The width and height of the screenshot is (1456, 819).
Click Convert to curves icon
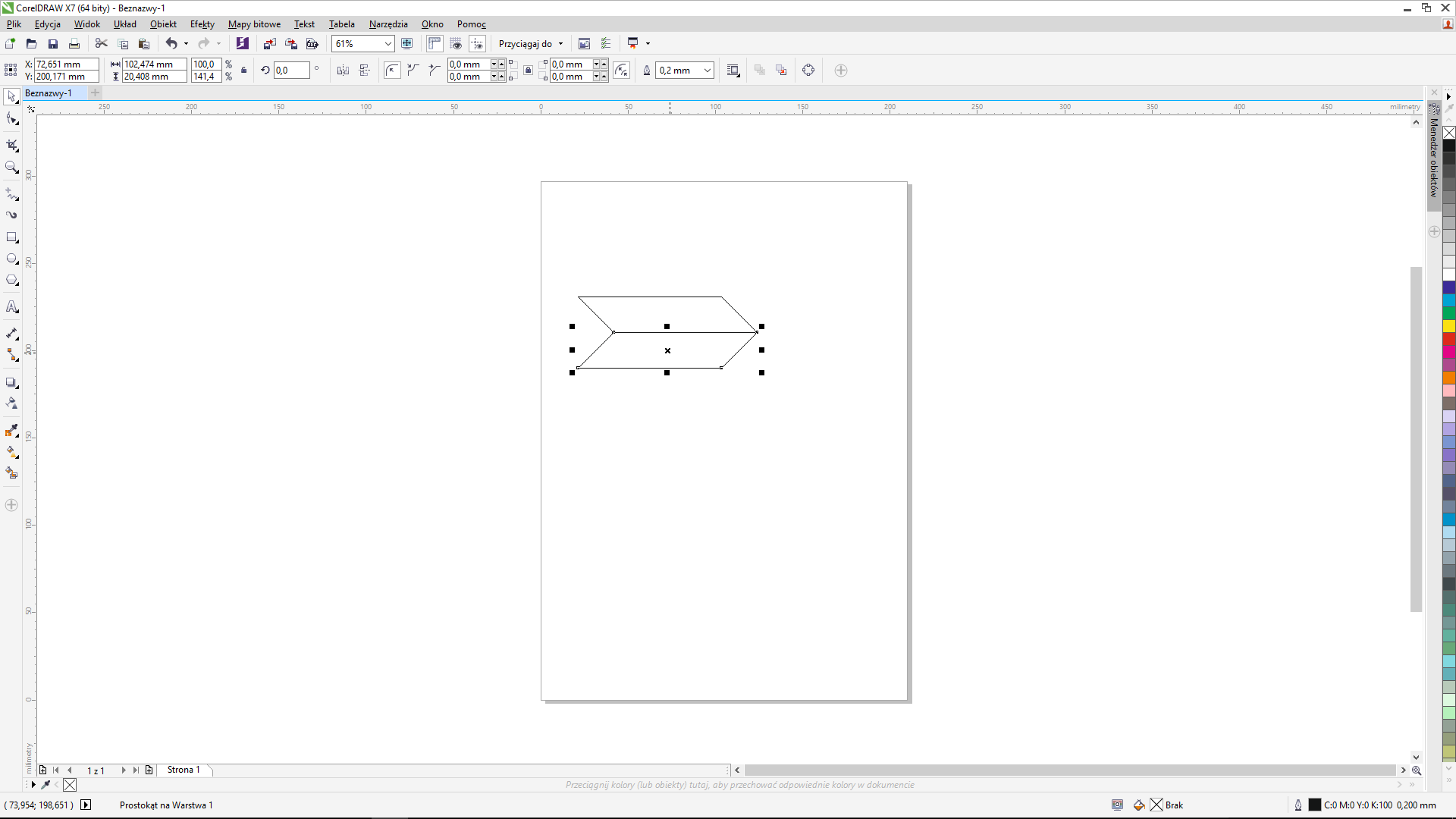[808, 71]
